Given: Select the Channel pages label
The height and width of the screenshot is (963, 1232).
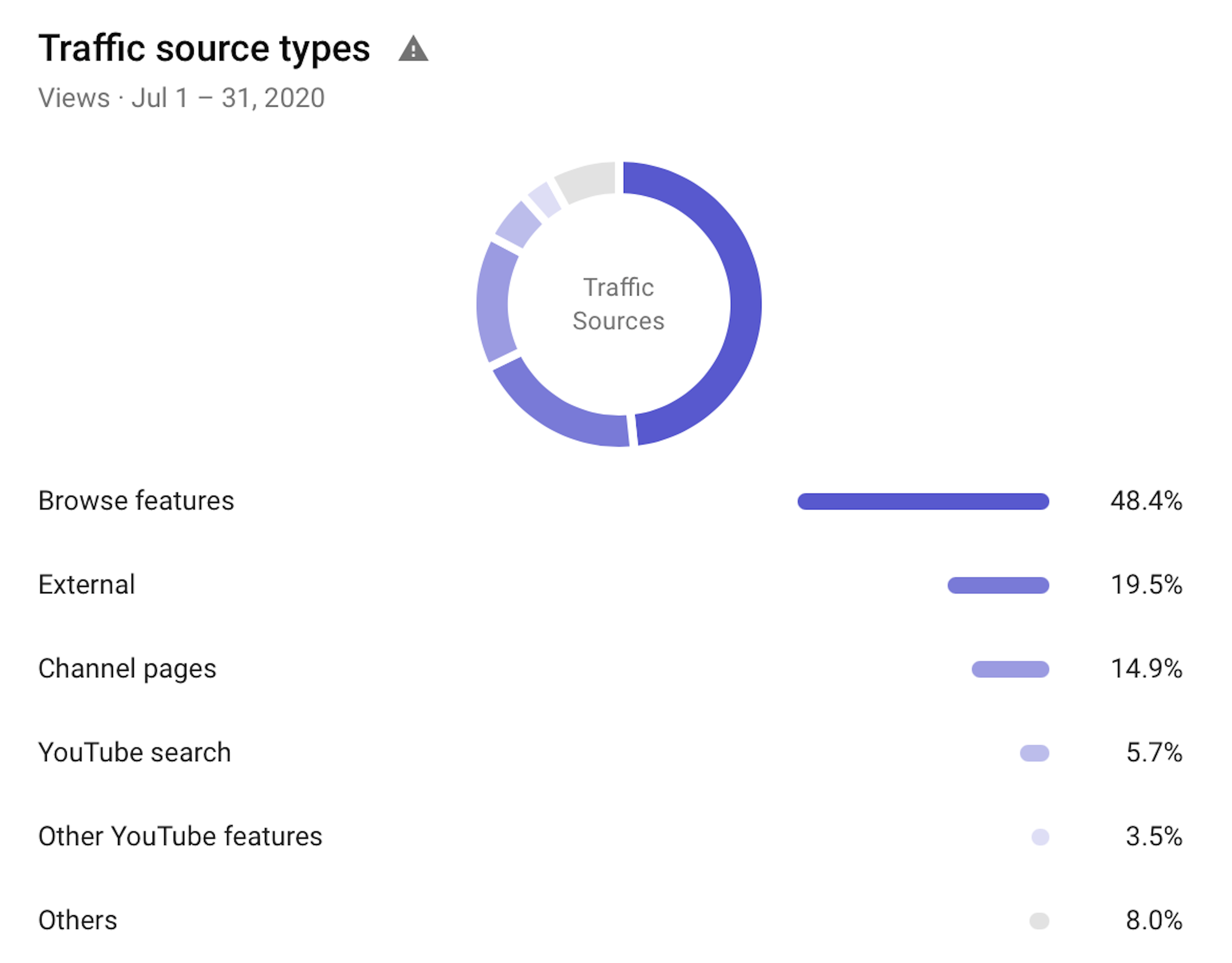Looking at the screenshot, I should pos(127,669).
